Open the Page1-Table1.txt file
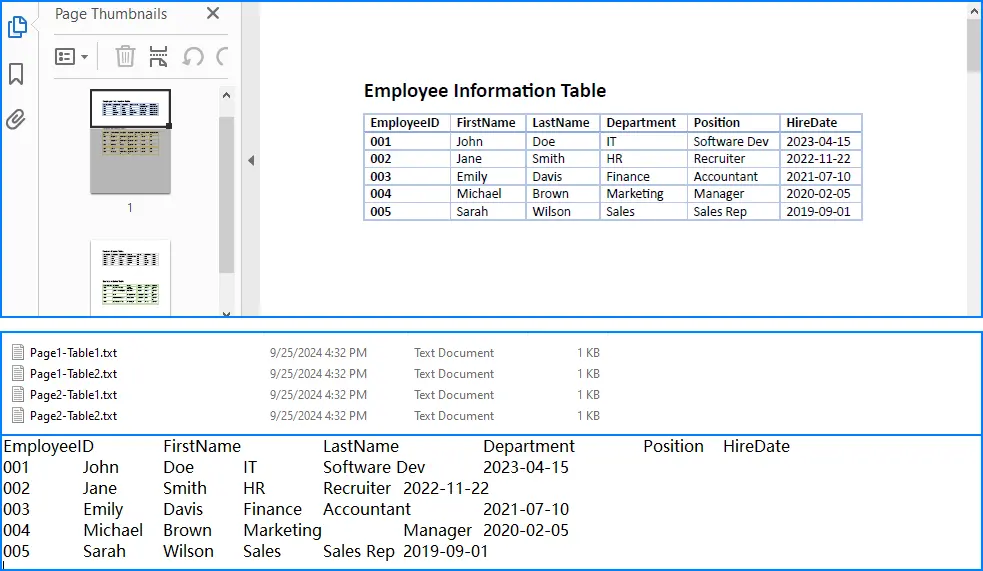This screenshot has height=571, width=983. click(x=73, y=353)
